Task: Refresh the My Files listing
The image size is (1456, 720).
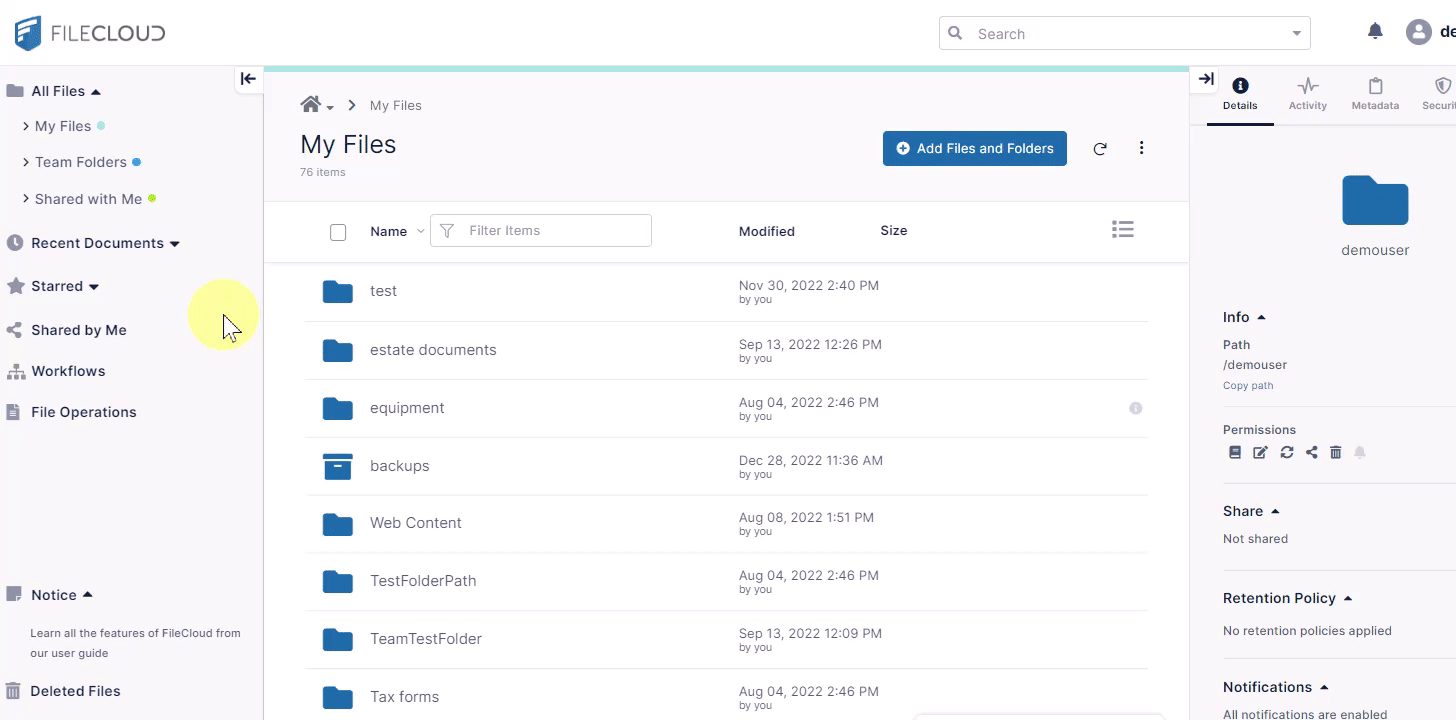Action: 1100,149
